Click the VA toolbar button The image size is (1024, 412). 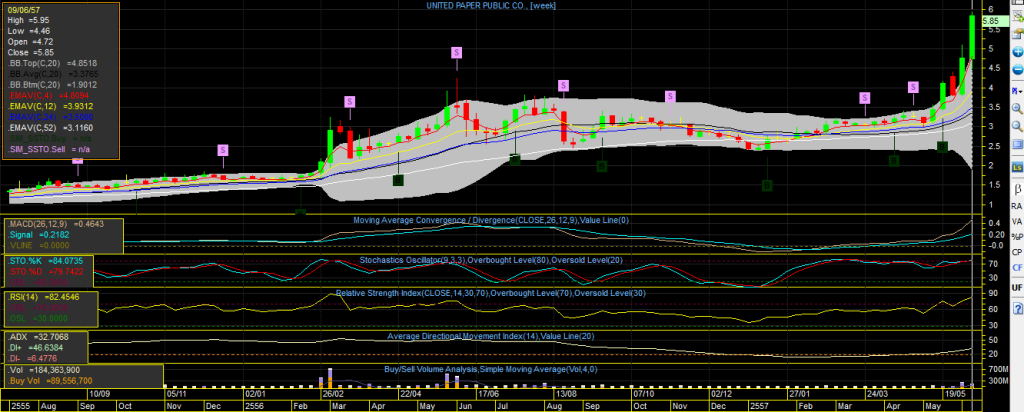pos(1017,221)
